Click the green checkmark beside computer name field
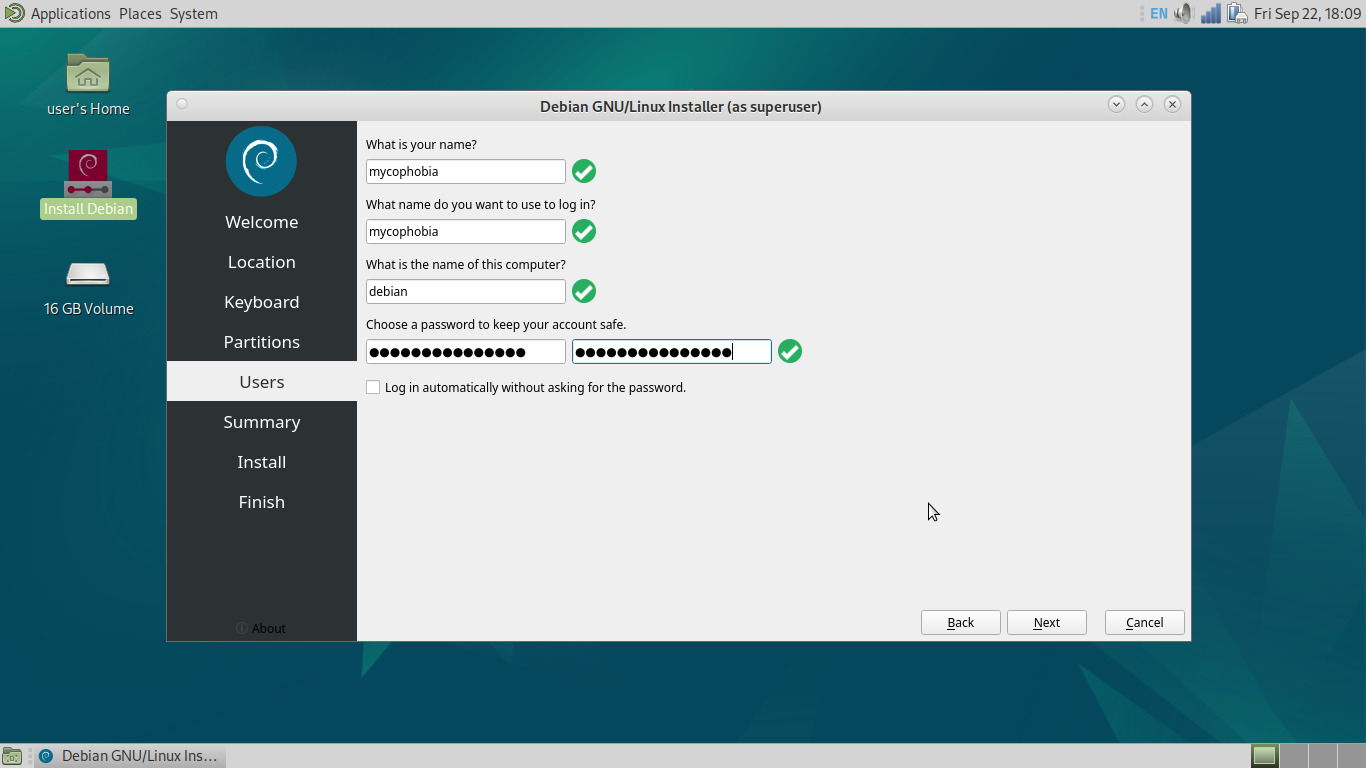Screen dimensions: 1366x768 [x=584, y=291]
